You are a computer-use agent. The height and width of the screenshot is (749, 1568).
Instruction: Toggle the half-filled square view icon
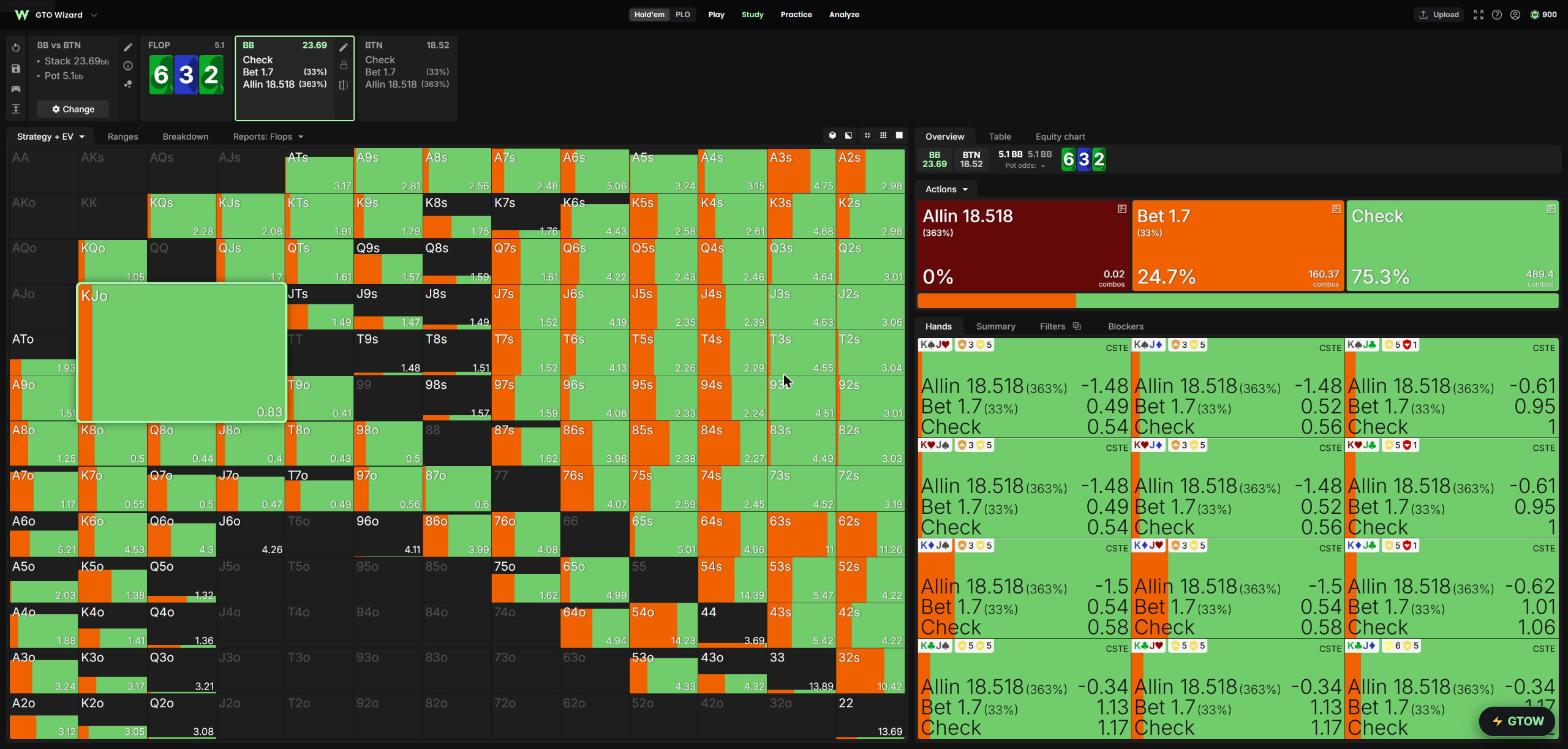[849, 136]
